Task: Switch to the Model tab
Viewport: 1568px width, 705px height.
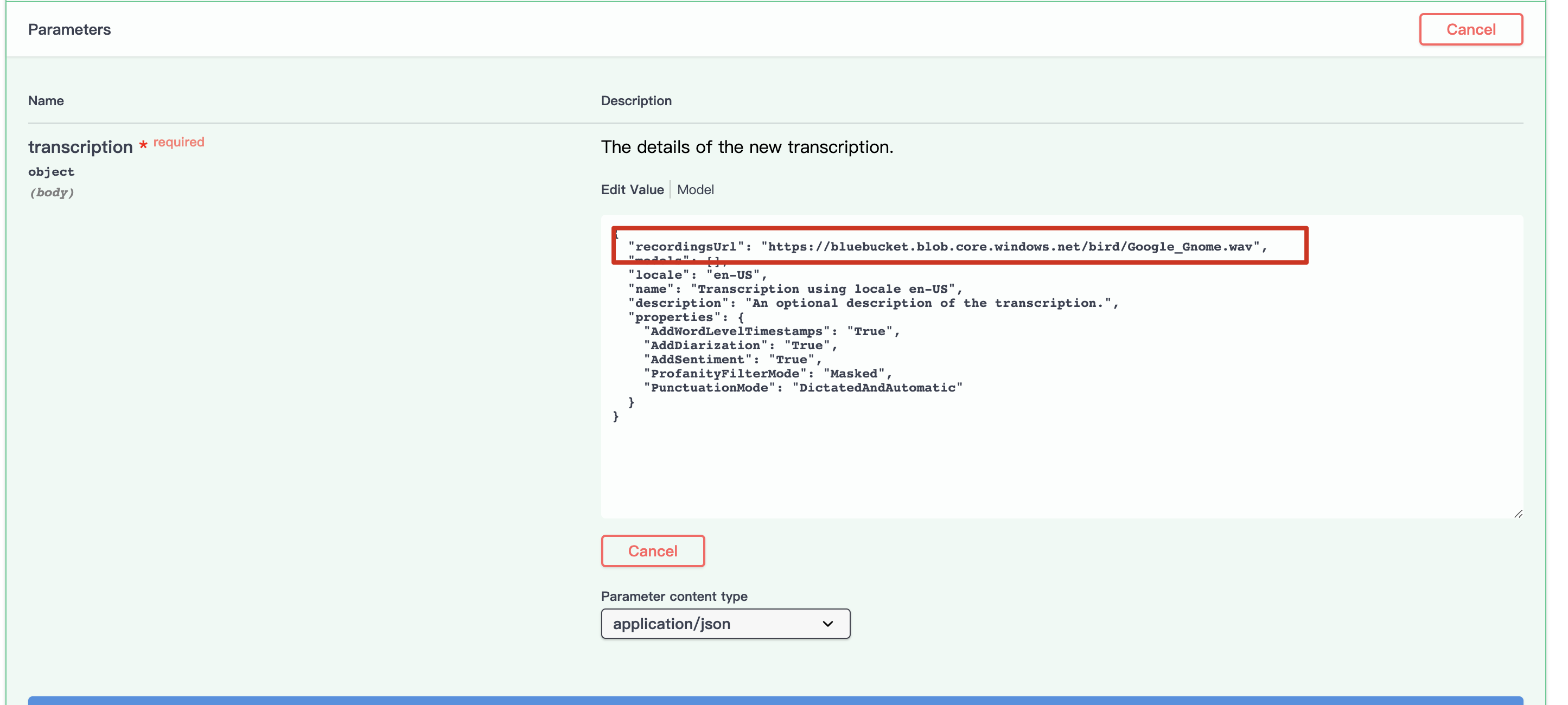Action: tap(695, 190)
